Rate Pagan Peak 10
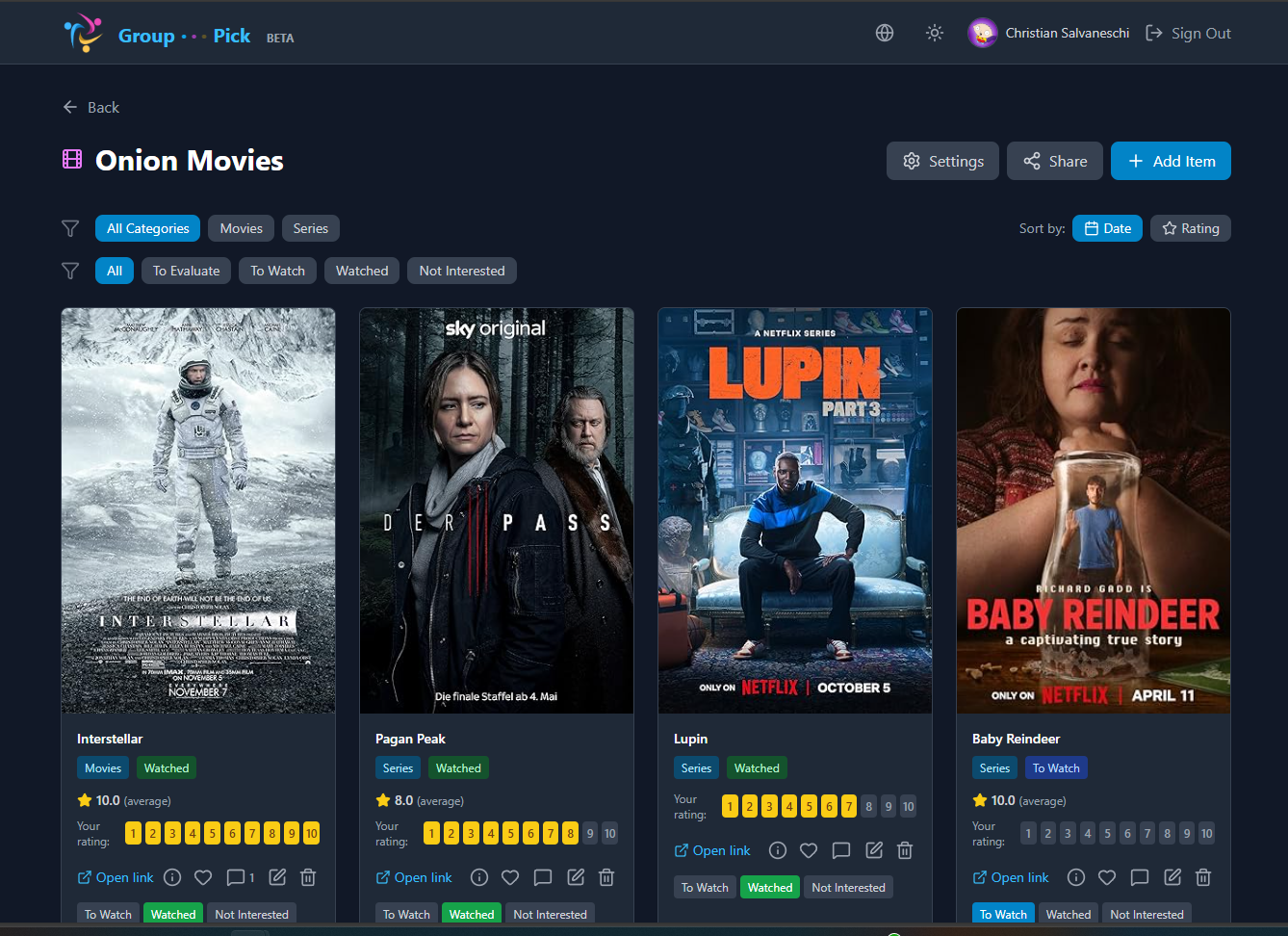The image size is (1288, 936). 609,833
